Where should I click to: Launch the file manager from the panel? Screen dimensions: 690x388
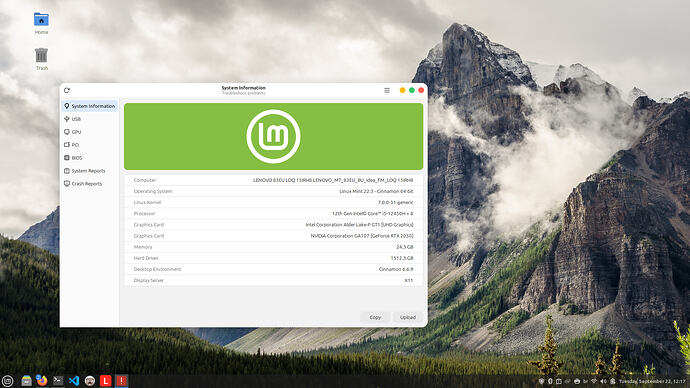click(x=26, y=381)
